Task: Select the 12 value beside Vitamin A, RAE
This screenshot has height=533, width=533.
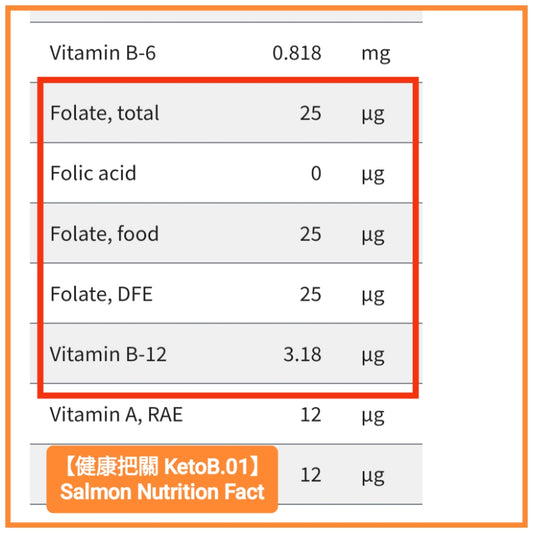Action: (x=310, y=415)
